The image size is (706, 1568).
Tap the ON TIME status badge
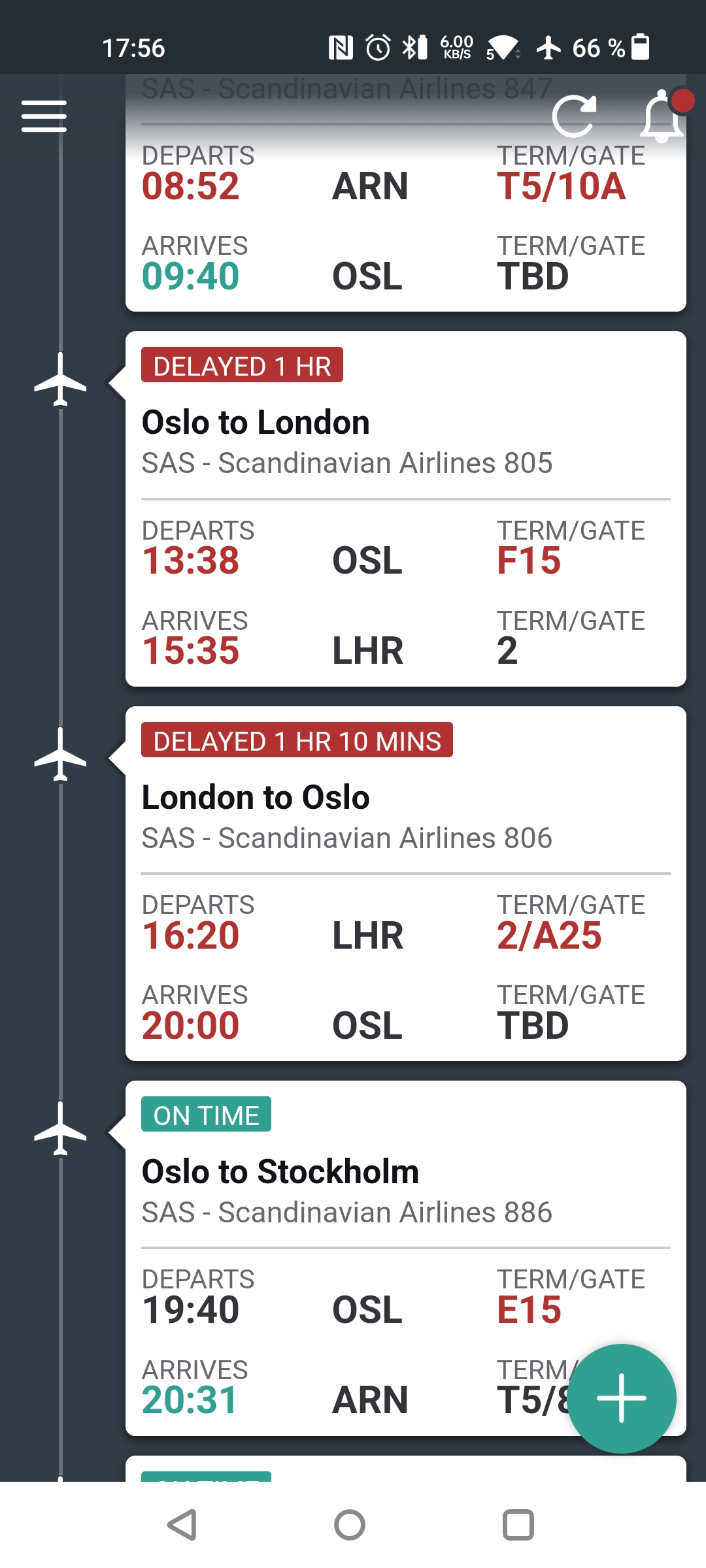click(x=206, y=1115)
